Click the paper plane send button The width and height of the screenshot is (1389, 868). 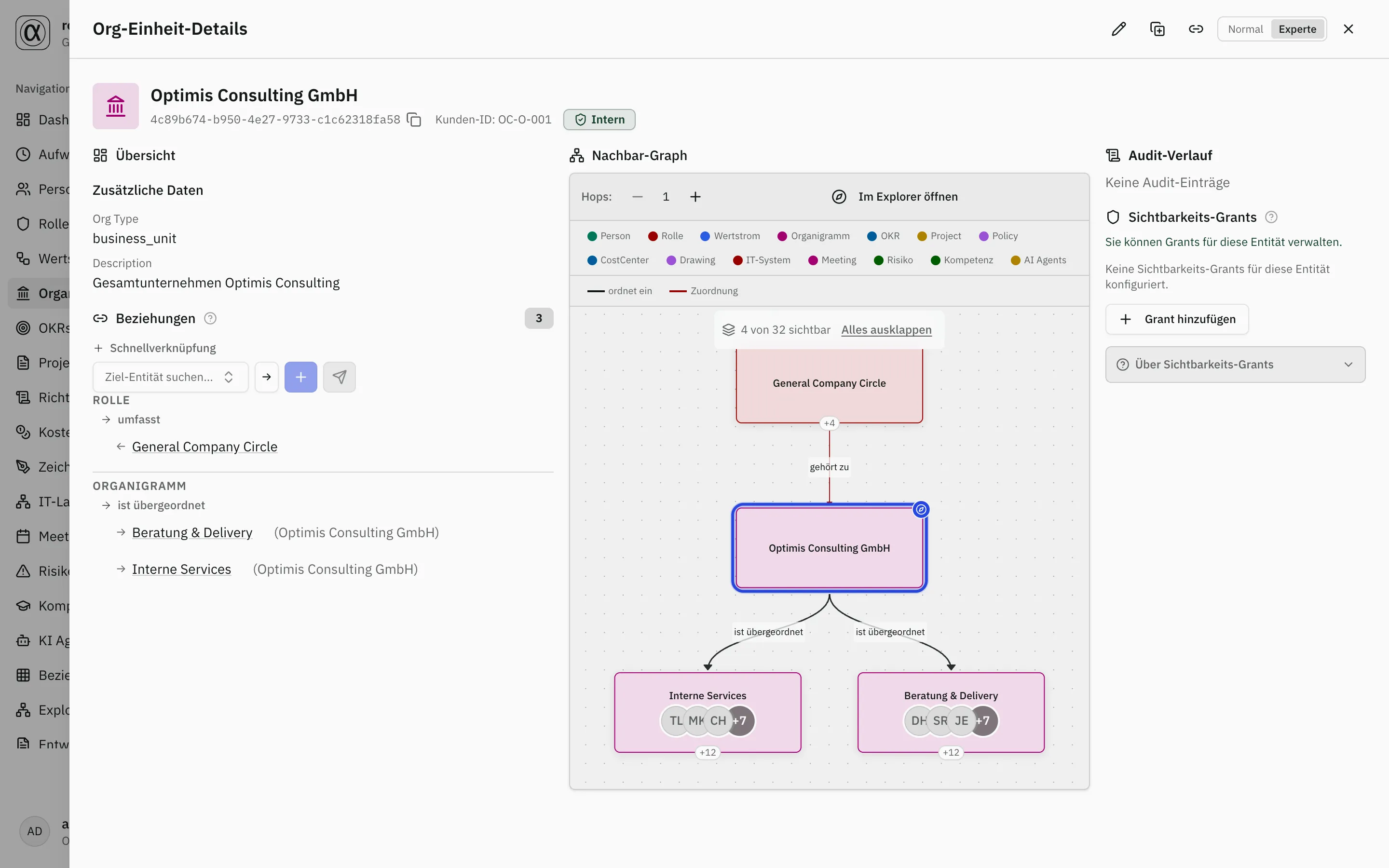point(339,377)
